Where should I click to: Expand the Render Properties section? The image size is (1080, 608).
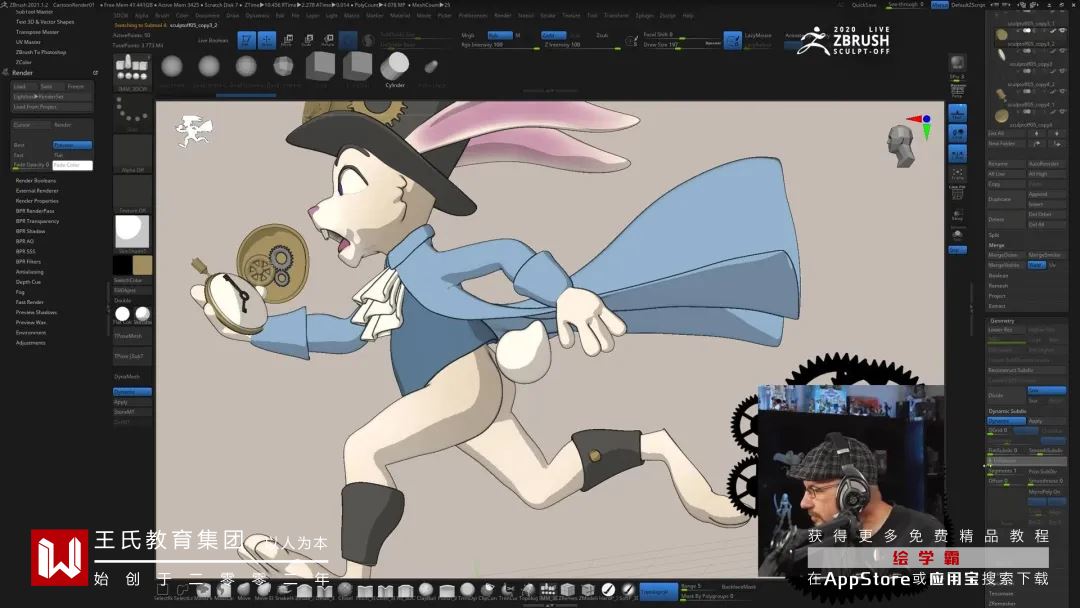coord(37,201)
